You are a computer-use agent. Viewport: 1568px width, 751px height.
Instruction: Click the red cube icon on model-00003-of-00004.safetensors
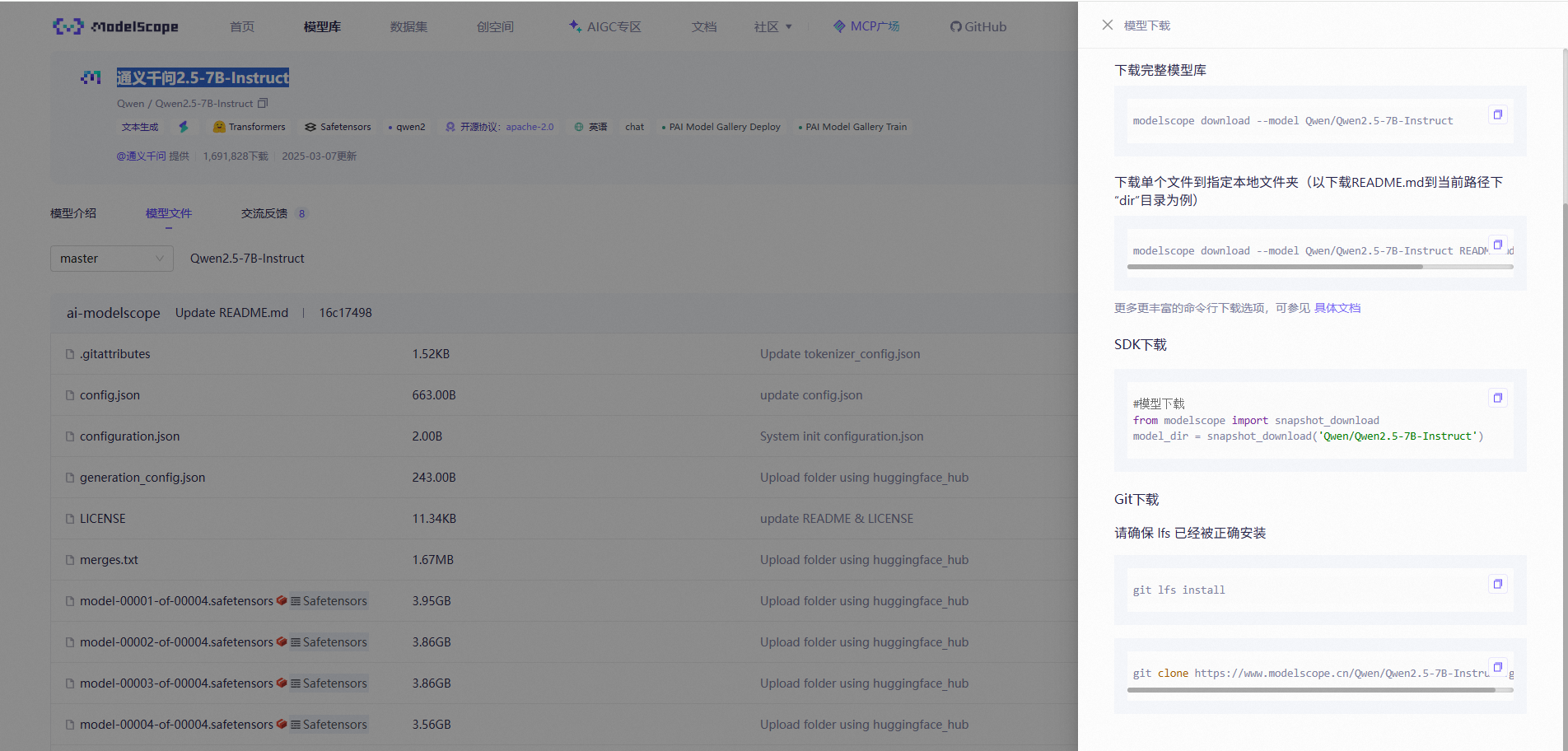(282, 683)
